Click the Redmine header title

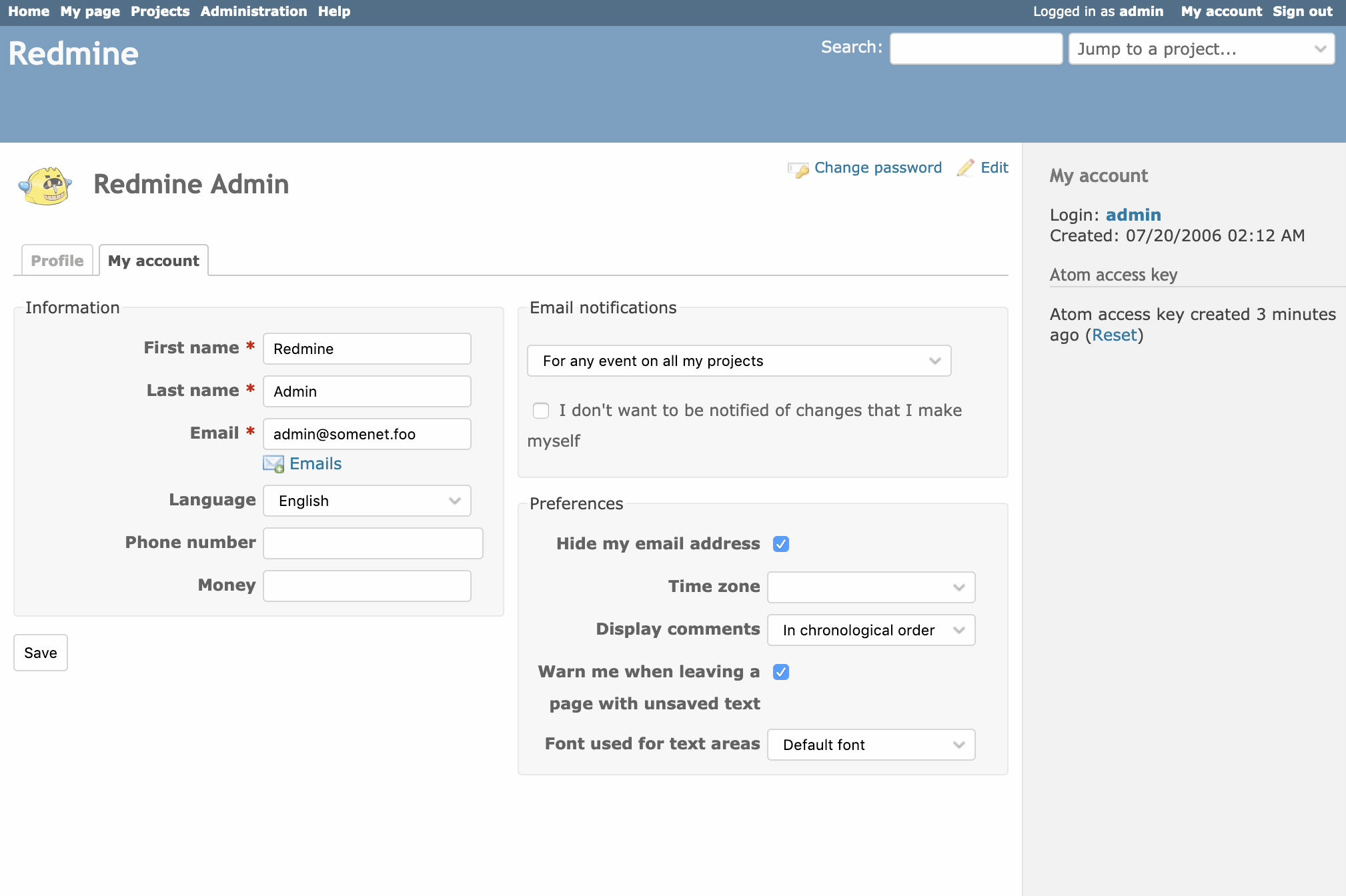click(73, 53)
